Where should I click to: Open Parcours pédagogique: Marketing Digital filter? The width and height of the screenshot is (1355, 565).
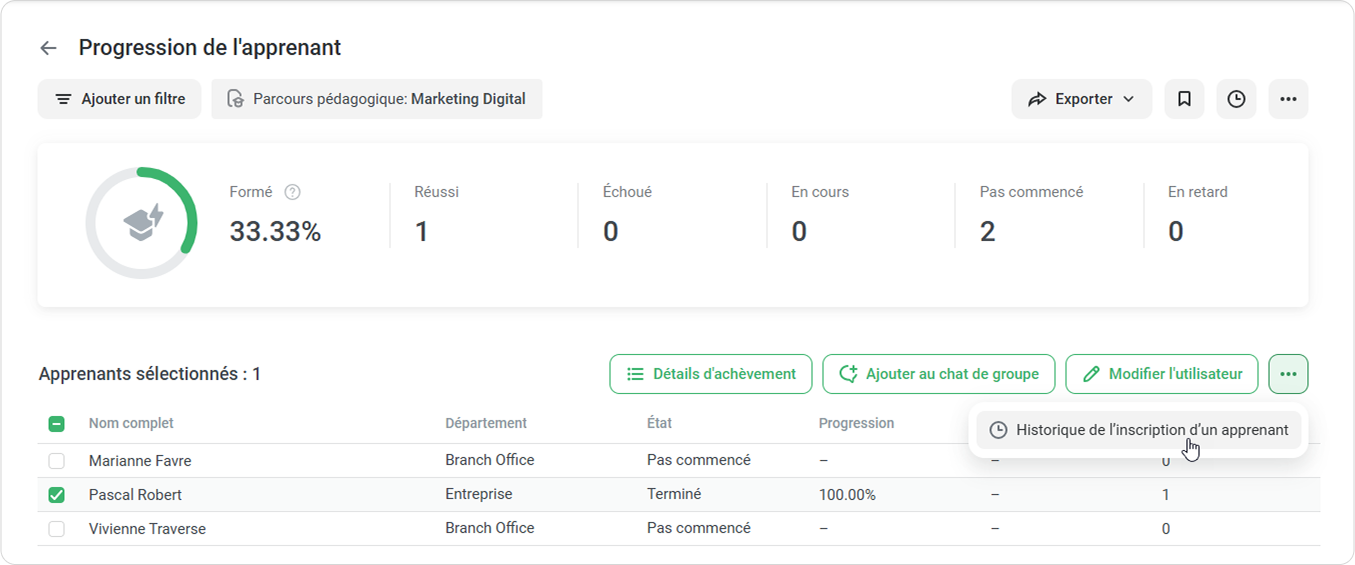tap(388, 99)
